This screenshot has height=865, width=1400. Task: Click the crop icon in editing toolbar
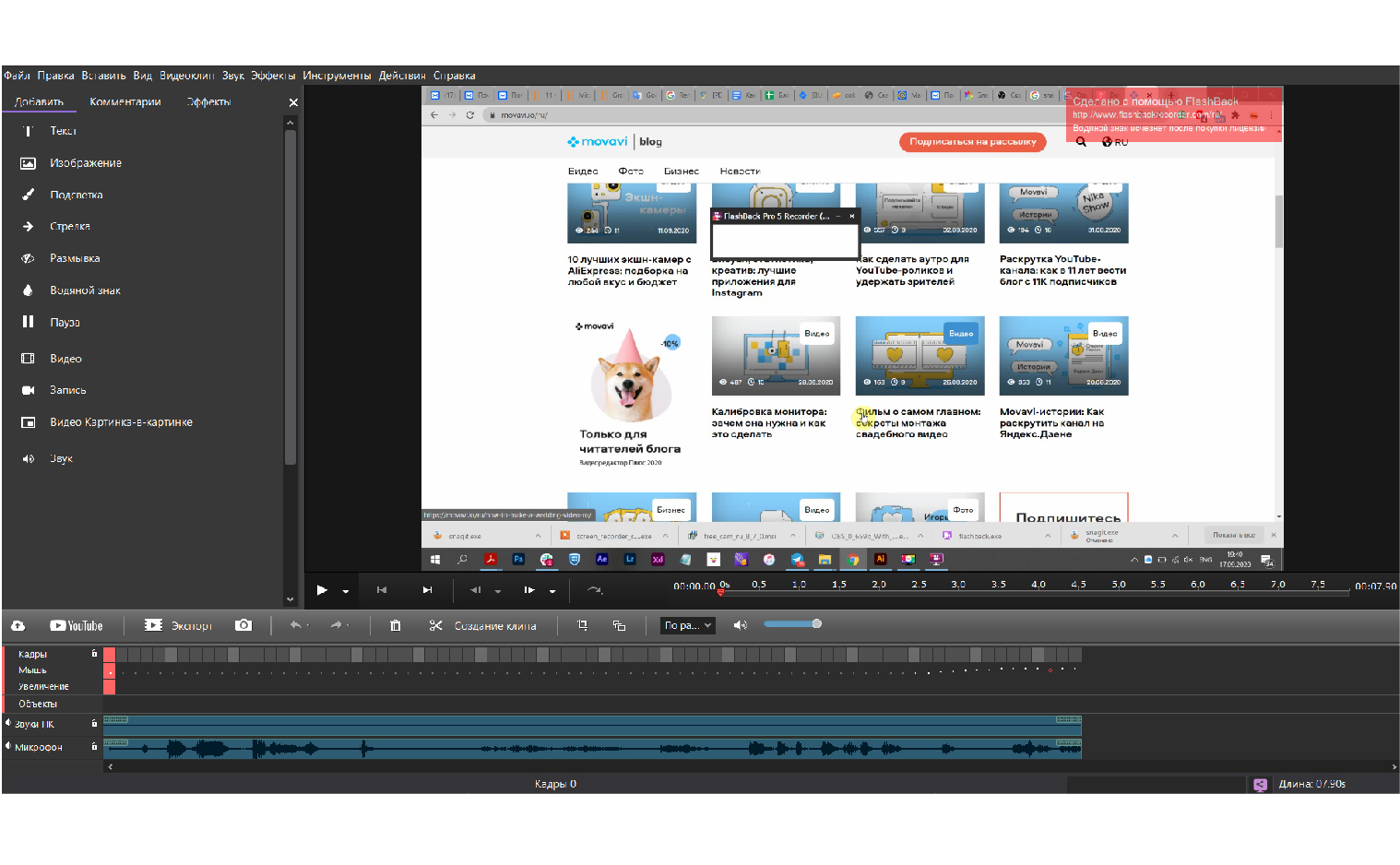582,625
